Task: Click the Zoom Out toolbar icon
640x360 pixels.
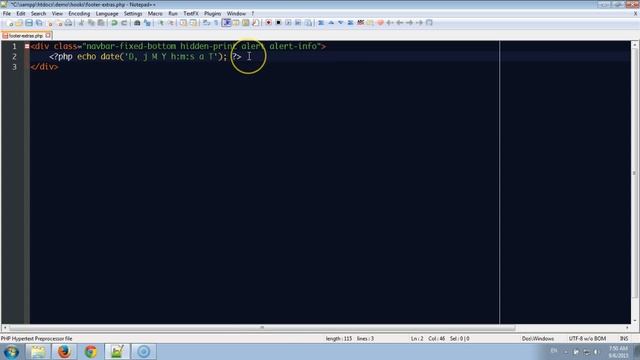Action: 171,23
